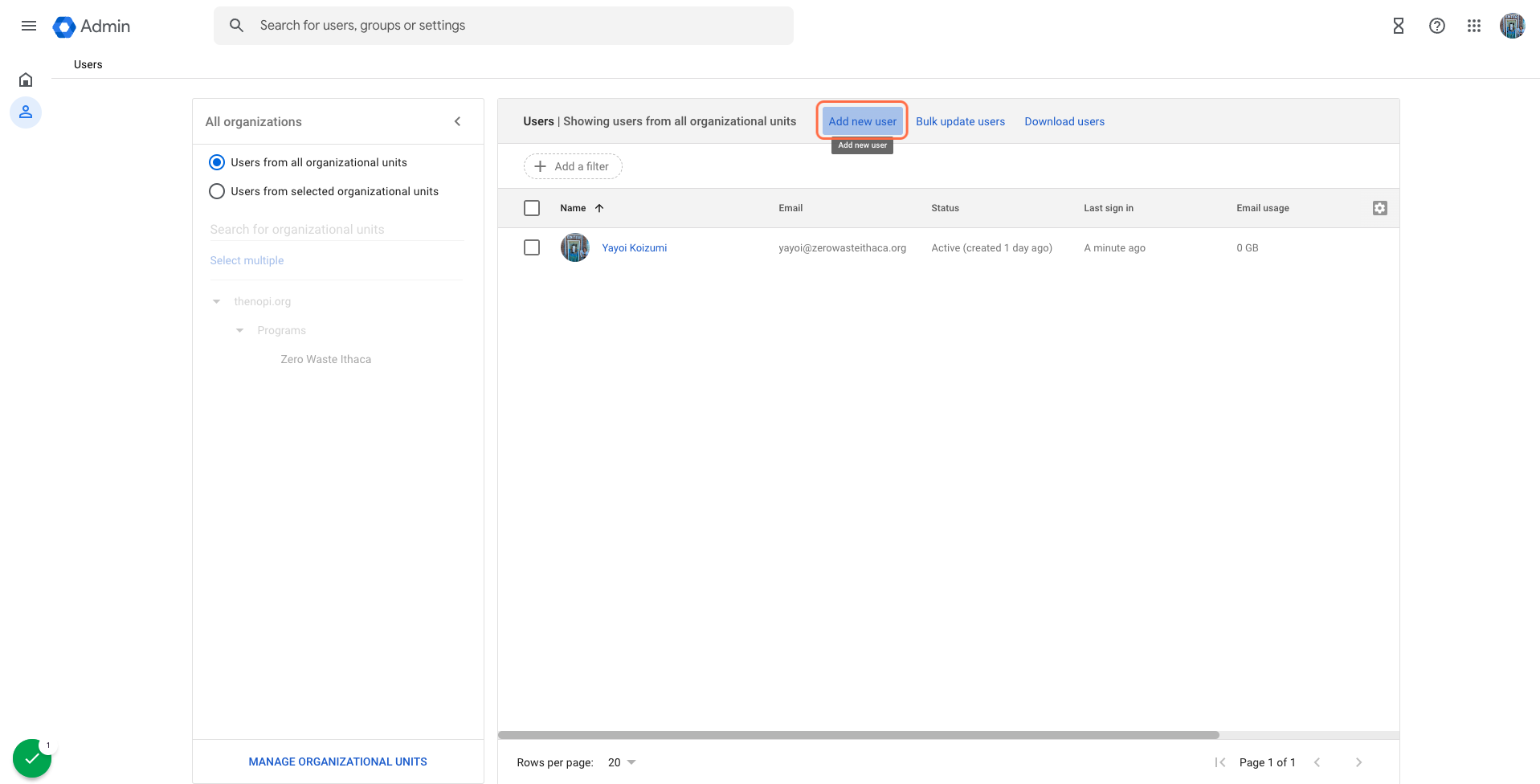Click the Status column header
1540x784 pixels.
pyautogui.click(x=945, y=208)
